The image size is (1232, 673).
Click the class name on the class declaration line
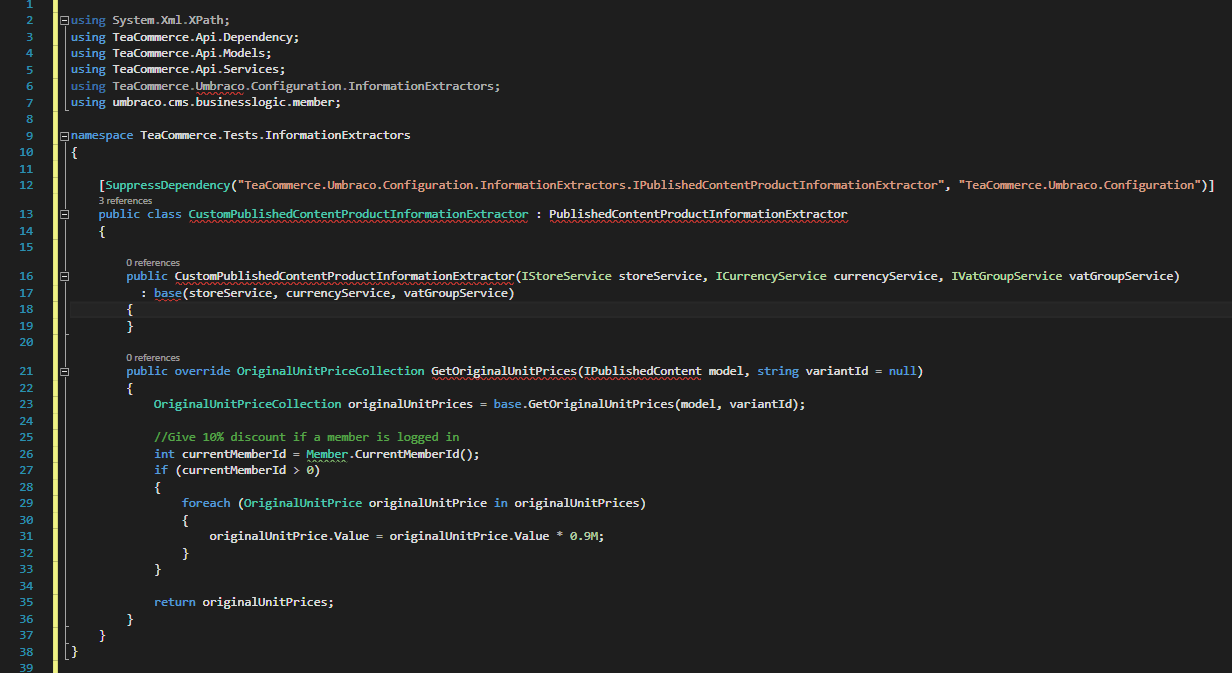(x=358, y=214)
